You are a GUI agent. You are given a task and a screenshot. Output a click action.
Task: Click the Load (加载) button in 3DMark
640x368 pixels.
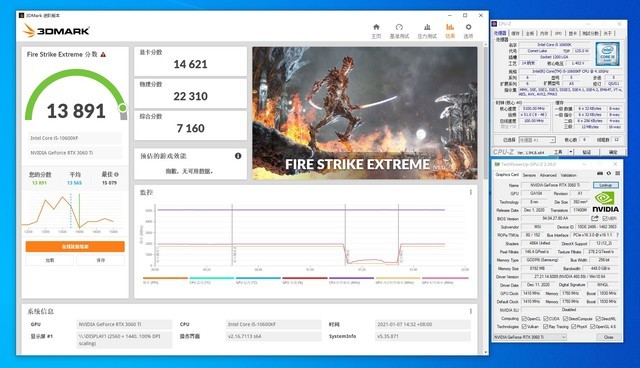coord(50,260)
